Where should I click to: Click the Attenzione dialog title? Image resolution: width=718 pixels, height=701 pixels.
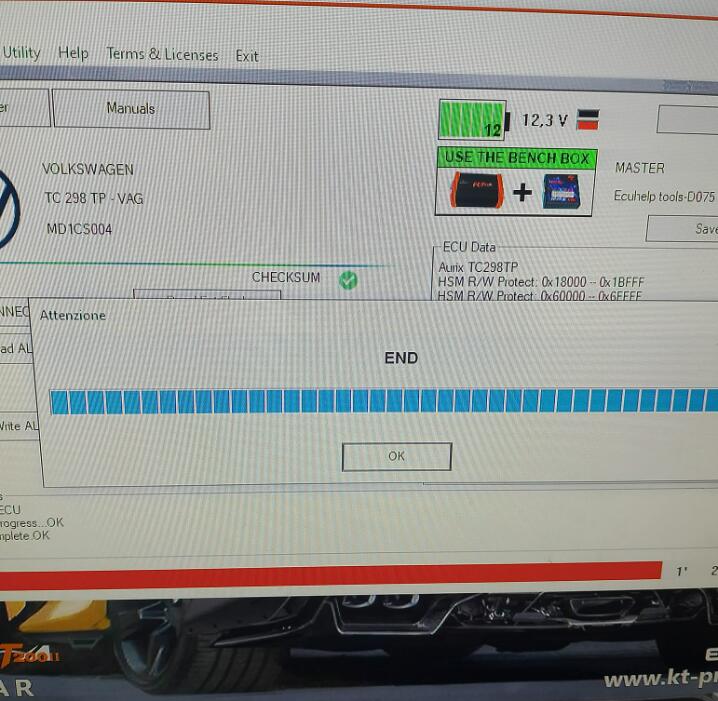73,315
